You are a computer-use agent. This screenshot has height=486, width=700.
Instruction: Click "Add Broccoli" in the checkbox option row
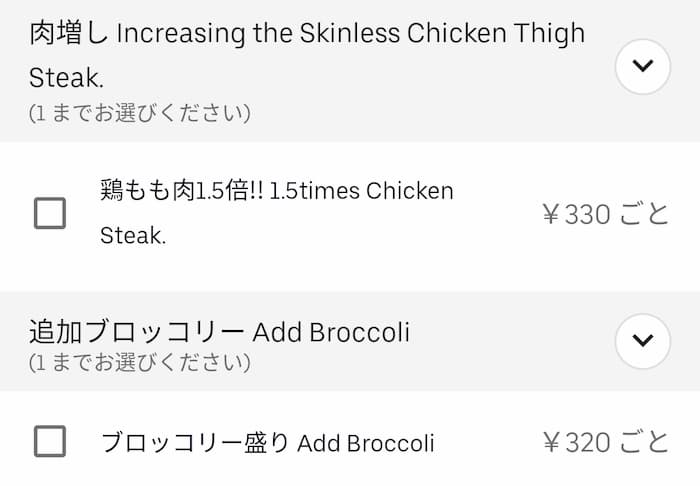pyautogui.click(x=366, y=442)
